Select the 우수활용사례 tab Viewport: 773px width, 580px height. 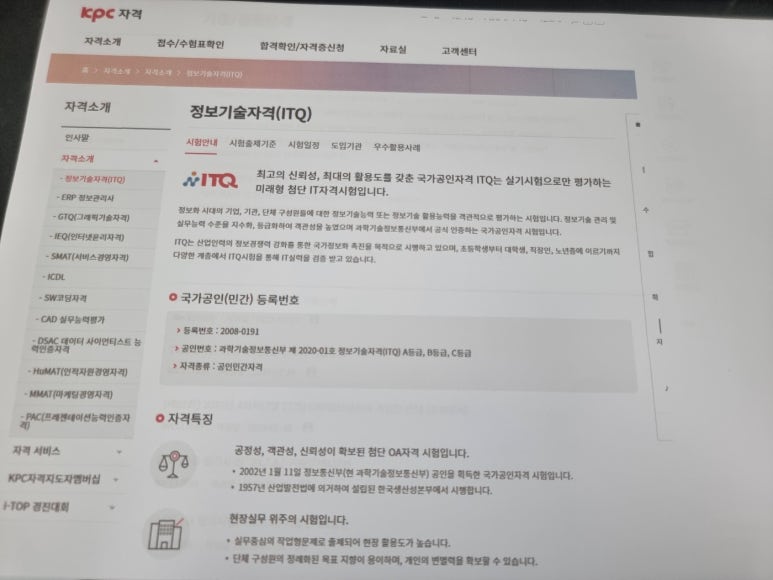click(x=397, y=147)
